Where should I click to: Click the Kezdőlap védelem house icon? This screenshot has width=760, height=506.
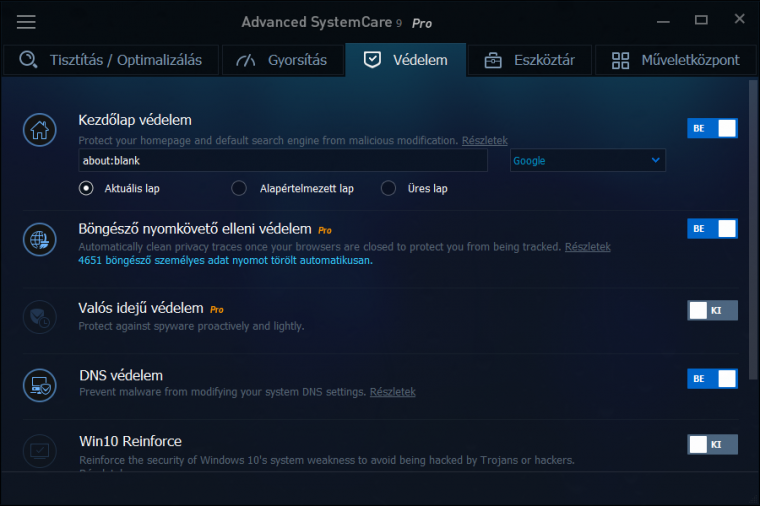(40, 130)
